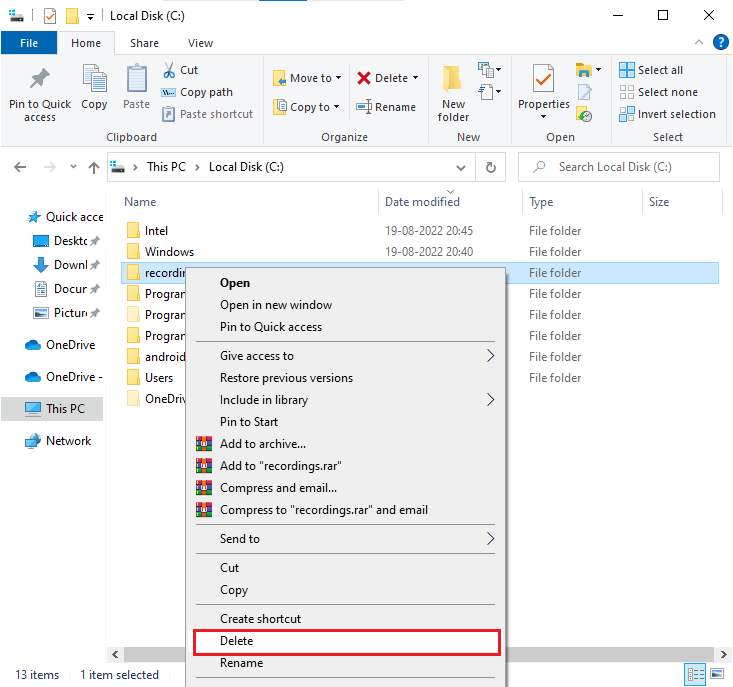Open the address bar history dropdown

pyautogui.click(x=461, y=167)
